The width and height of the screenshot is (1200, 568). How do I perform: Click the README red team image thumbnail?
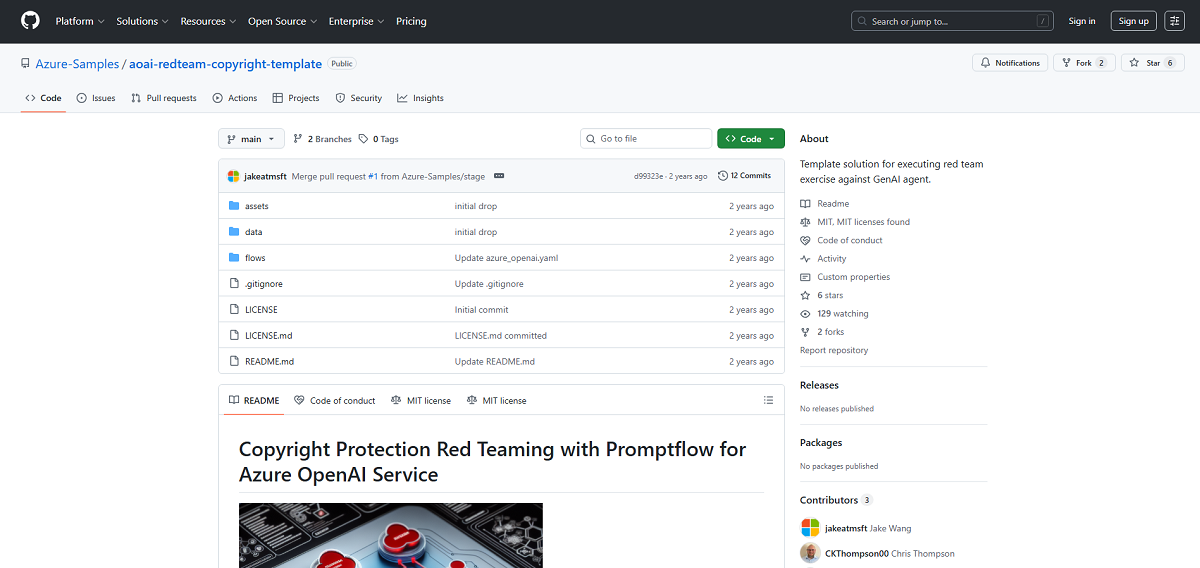391,535
